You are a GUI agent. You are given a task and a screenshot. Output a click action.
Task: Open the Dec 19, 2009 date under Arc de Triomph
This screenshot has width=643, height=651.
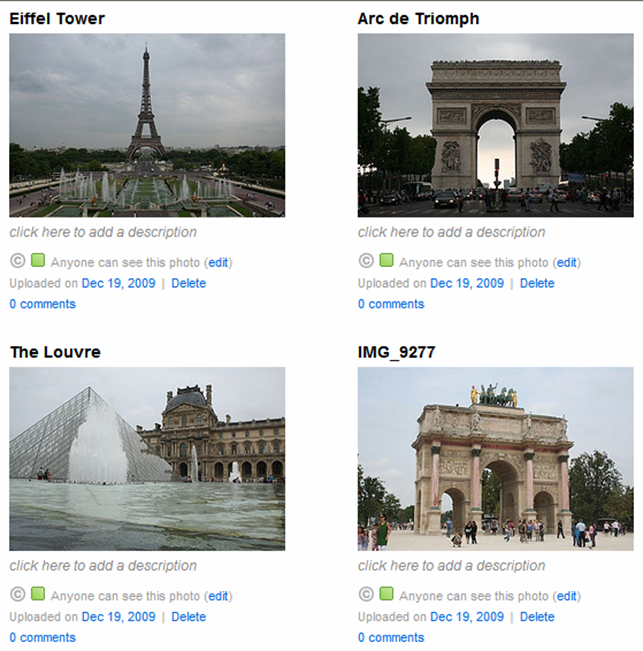467,284
